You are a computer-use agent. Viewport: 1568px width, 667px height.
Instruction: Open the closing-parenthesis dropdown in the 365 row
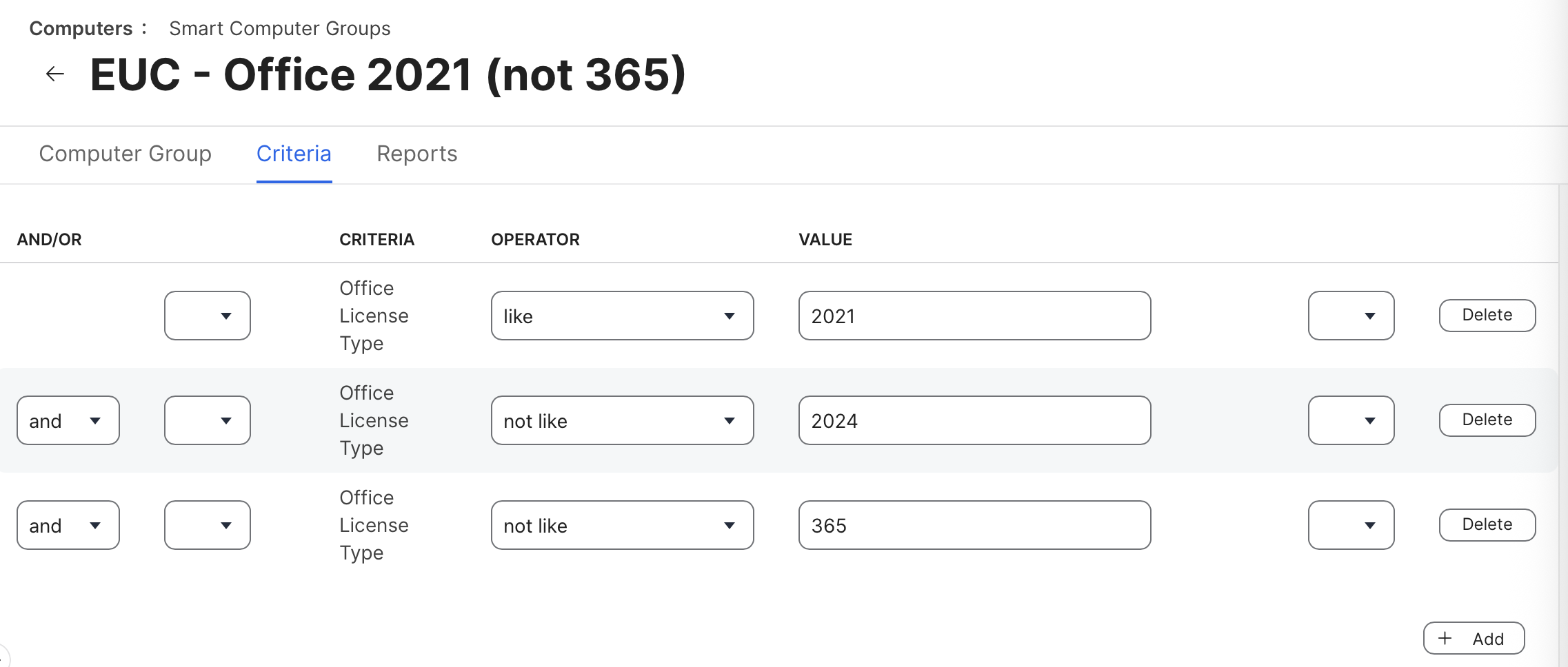[x=1351, y=525]
